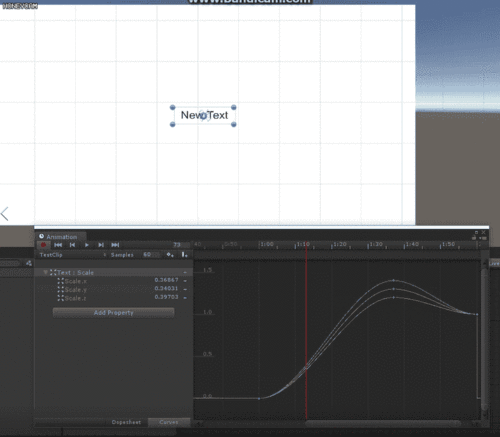This screenshot has width=500, height=437.
Task: Click the Add Event icon
Action: click(x=184, y=255)
